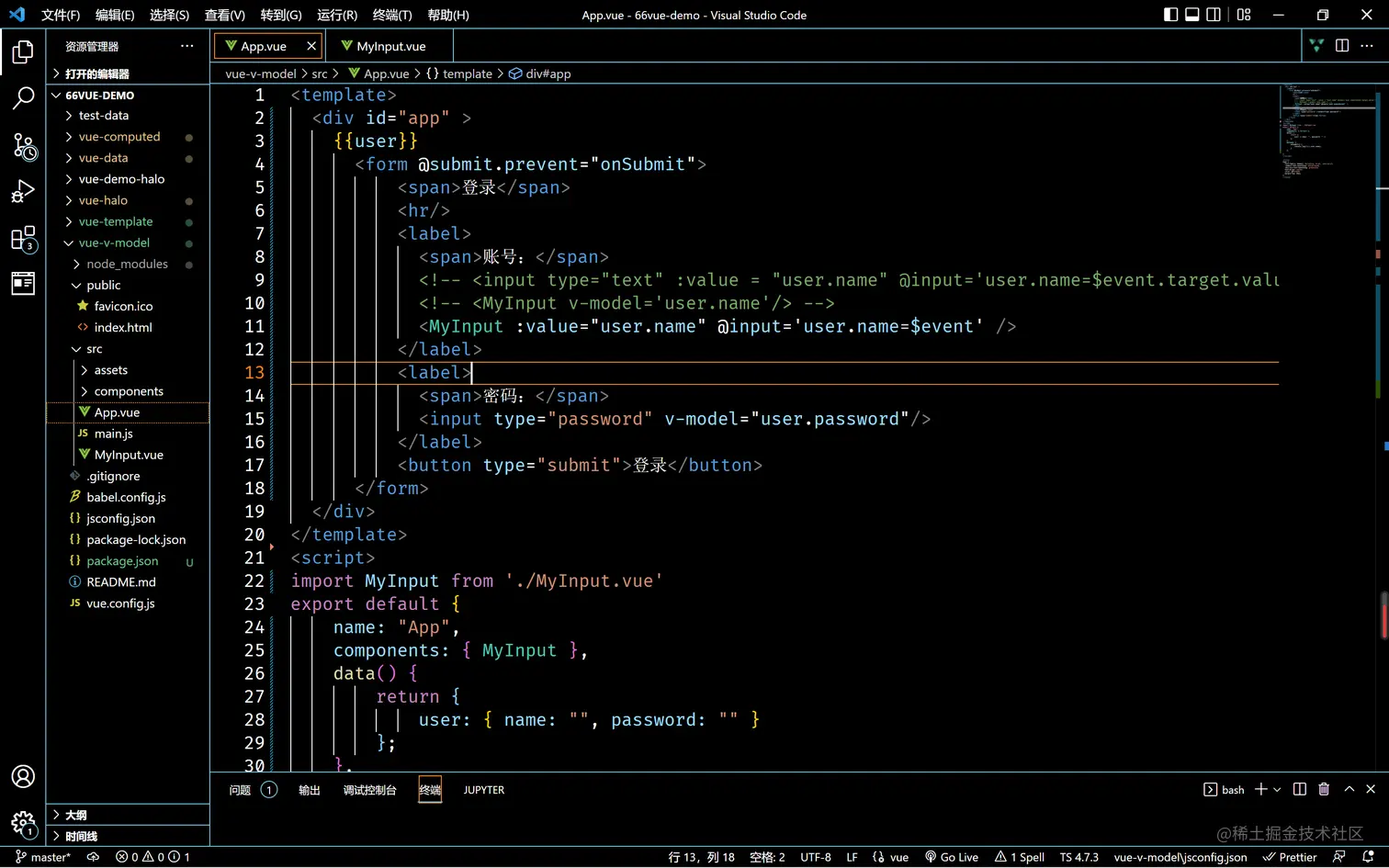Expand the 大纲 outline section
Viewport: 1389px width, 868px height.
(x=128, y=815)
